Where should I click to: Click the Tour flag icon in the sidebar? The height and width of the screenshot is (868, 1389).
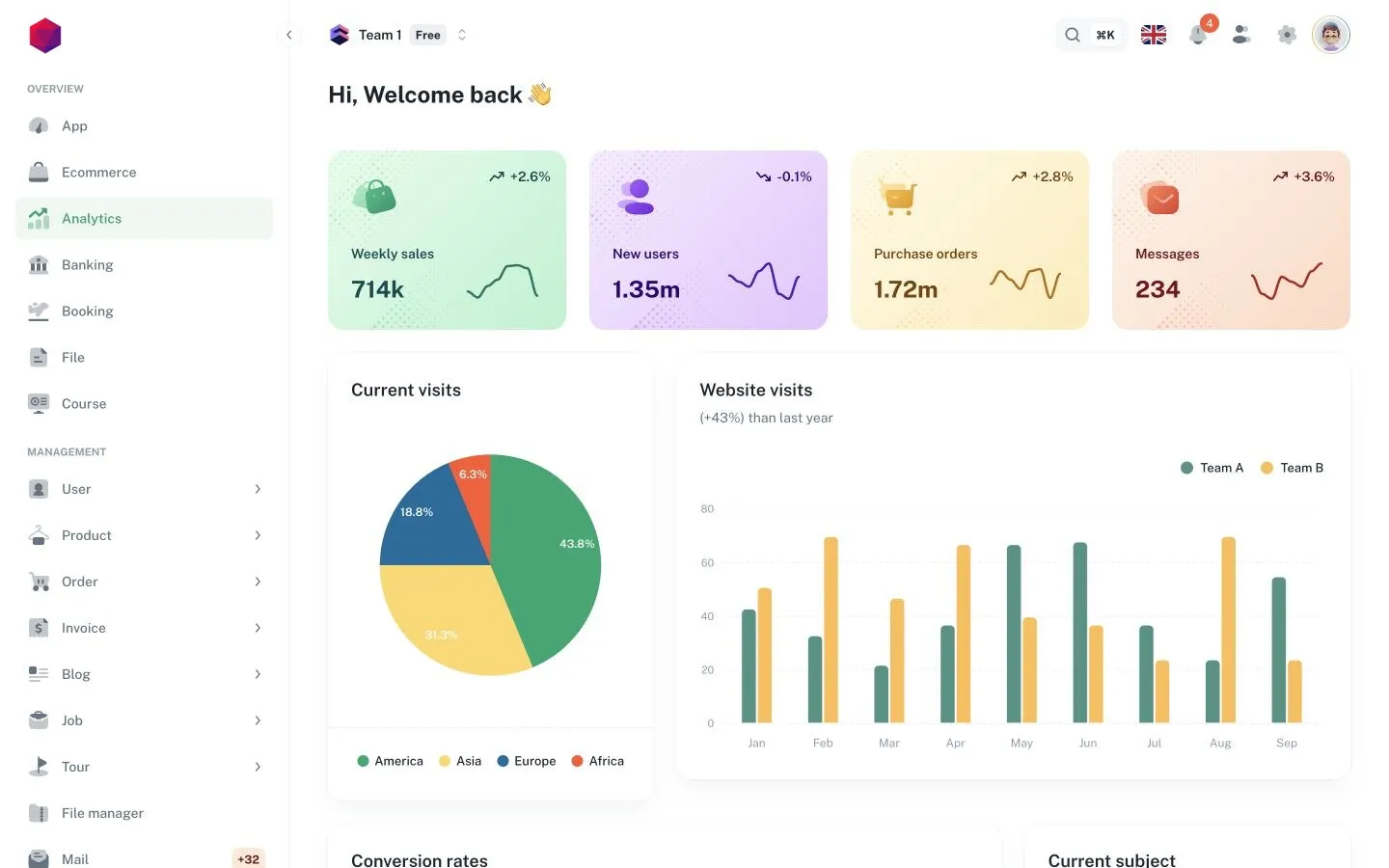(x=39, y=767)
